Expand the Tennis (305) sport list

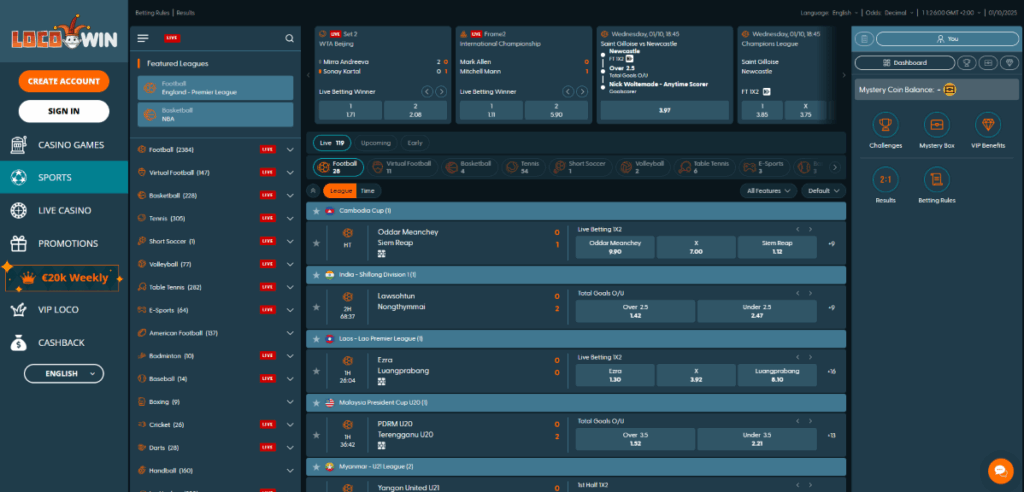coord(289,218)
